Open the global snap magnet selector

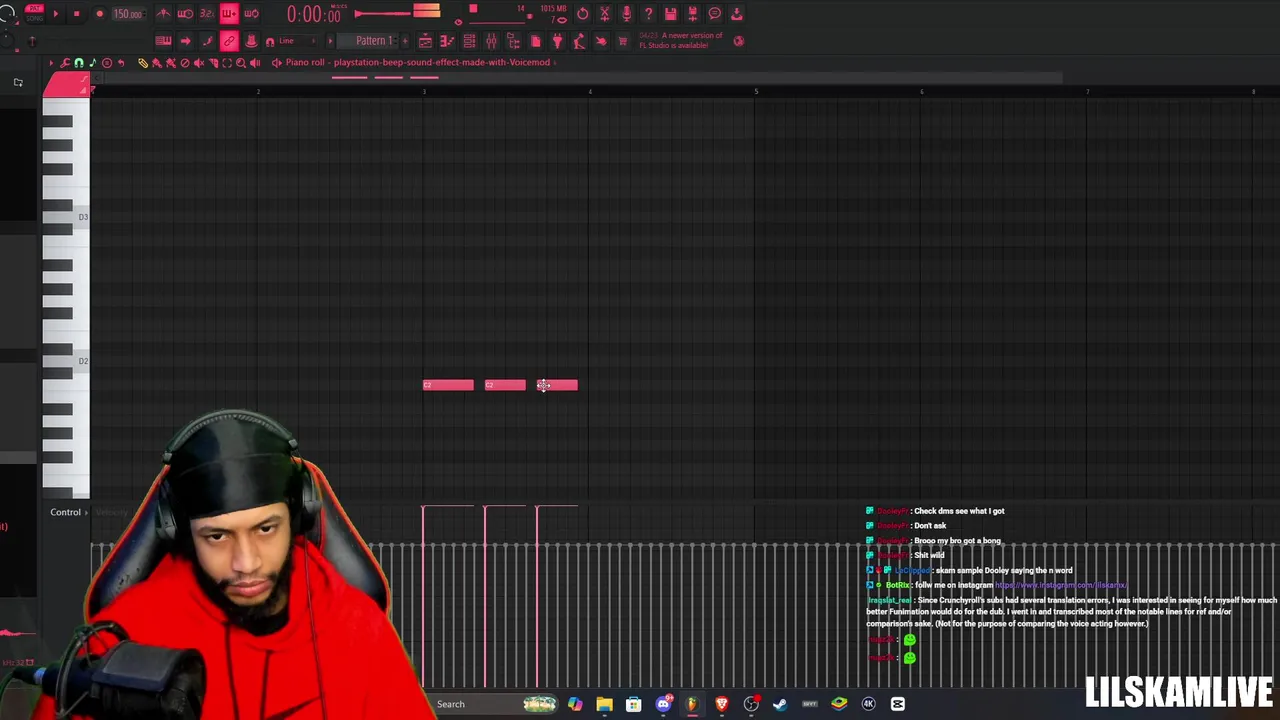coord(270,42)
